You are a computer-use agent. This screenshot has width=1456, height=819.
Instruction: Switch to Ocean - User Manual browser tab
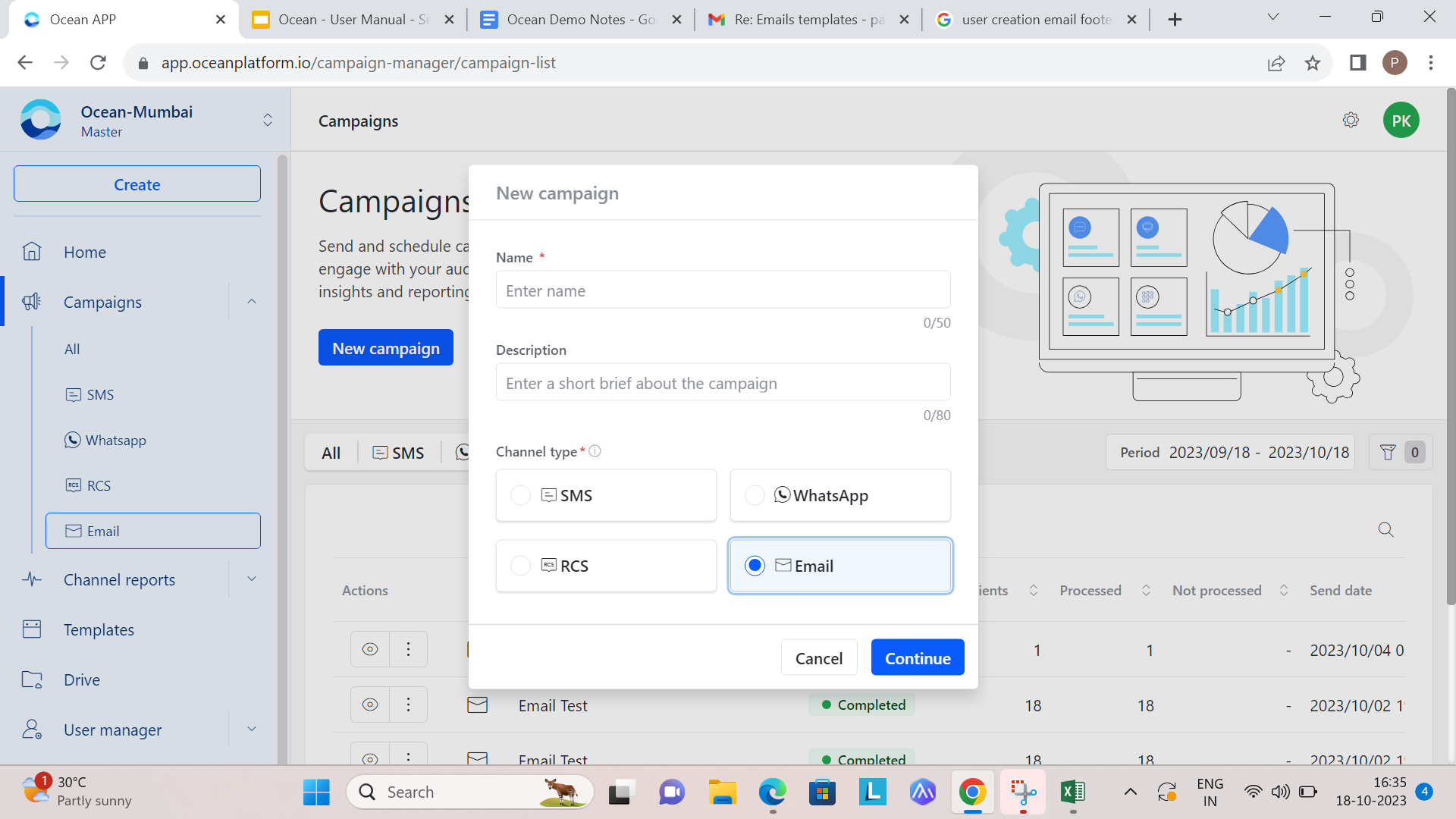pyautogui.click(x=353, y=20)
